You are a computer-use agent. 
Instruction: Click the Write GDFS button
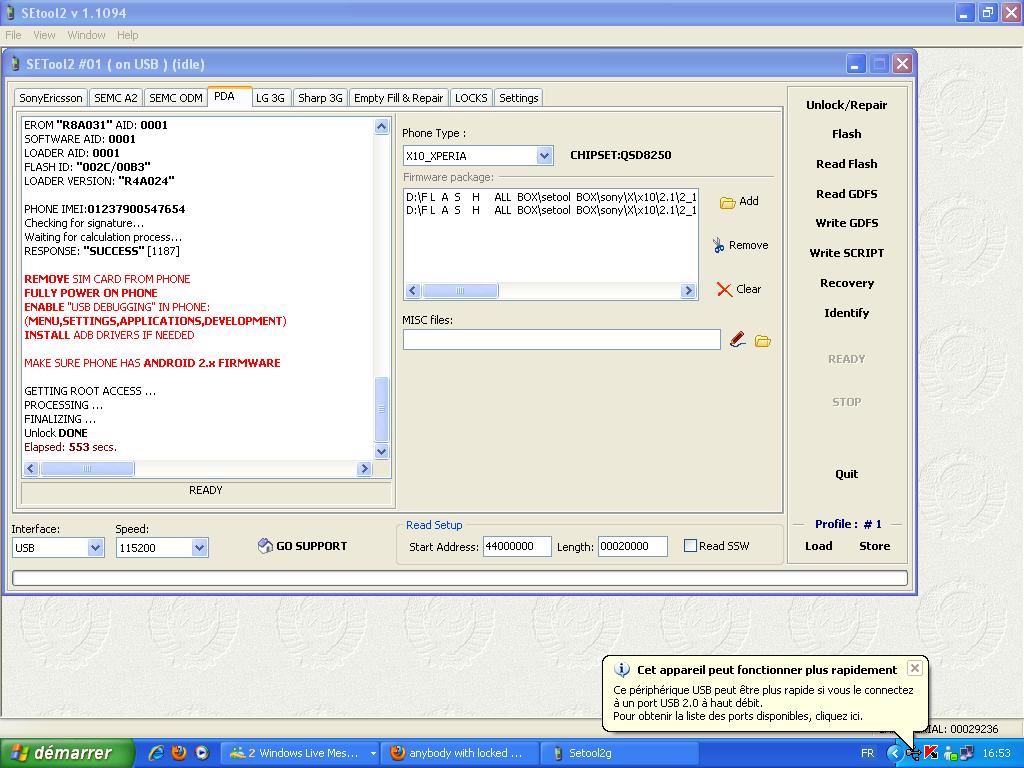click(846, 223)
